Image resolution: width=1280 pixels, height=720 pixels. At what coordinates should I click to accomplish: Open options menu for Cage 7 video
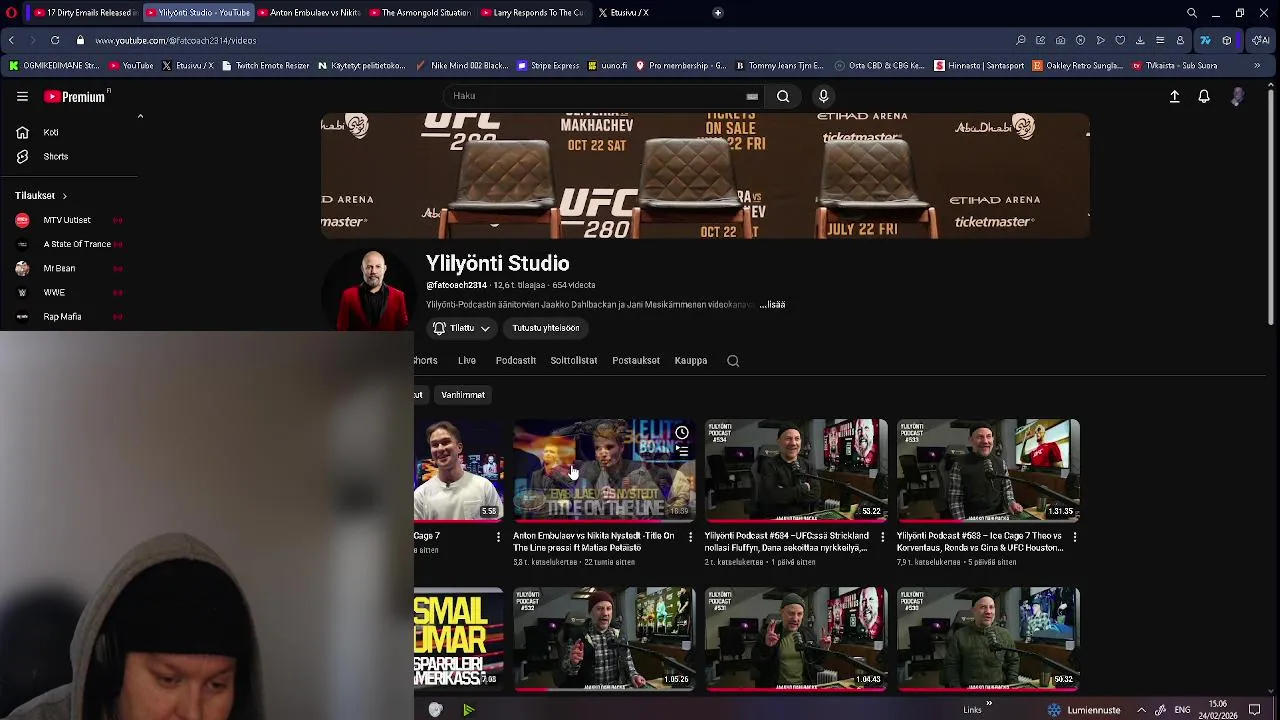(498, 537)
